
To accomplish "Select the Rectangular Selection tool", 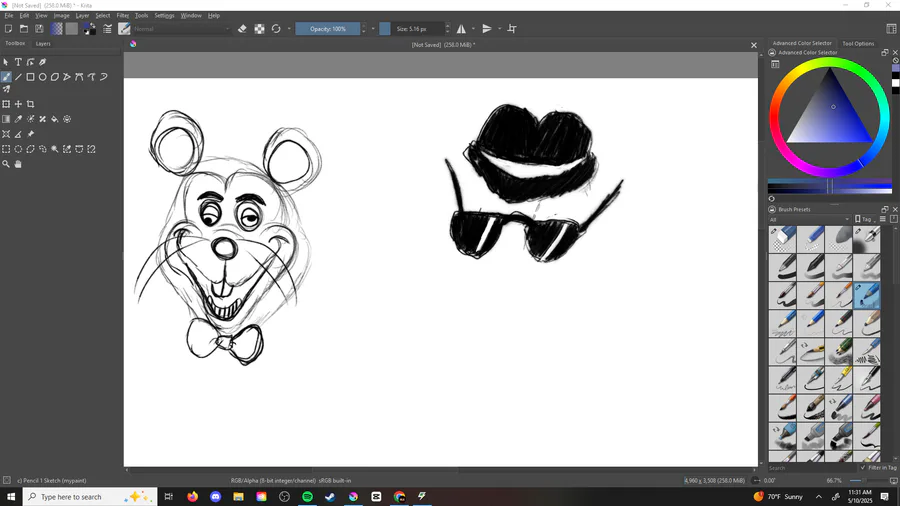I will pyautogui.click(x=6, y=149).
